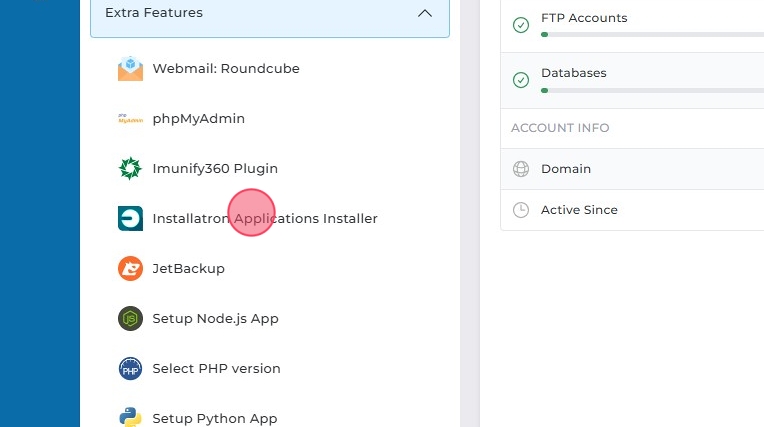
Task: Open Installatron Applications Installer
Action: [265, 219]
